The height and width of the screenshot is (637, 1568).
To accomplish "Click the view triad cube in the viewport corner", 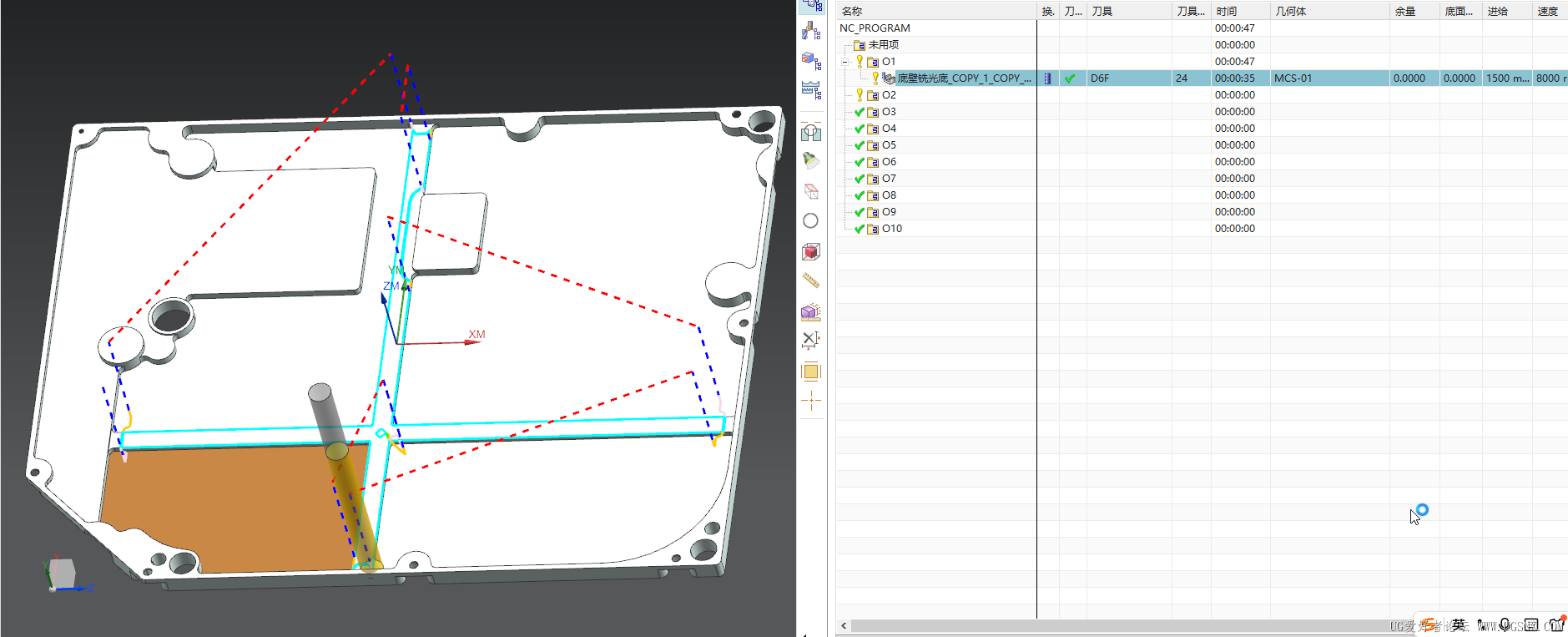I will tap(61, 574).
